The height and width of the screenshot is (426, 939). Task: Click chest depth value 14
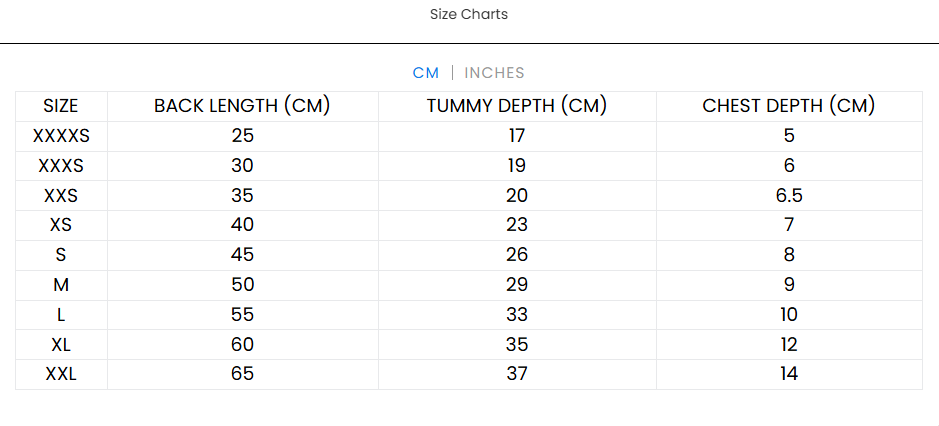click(x=789, y=375)
